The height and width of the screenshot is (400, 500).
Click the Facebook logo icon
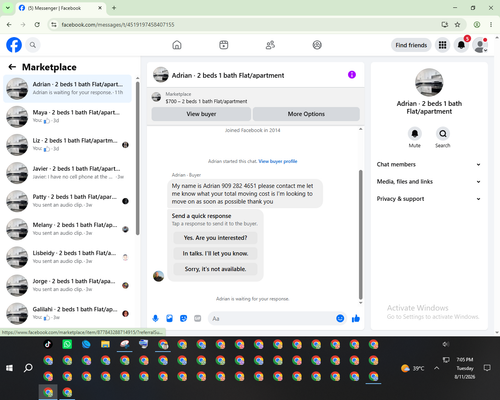pyautogui.click(x=14, y=45)
